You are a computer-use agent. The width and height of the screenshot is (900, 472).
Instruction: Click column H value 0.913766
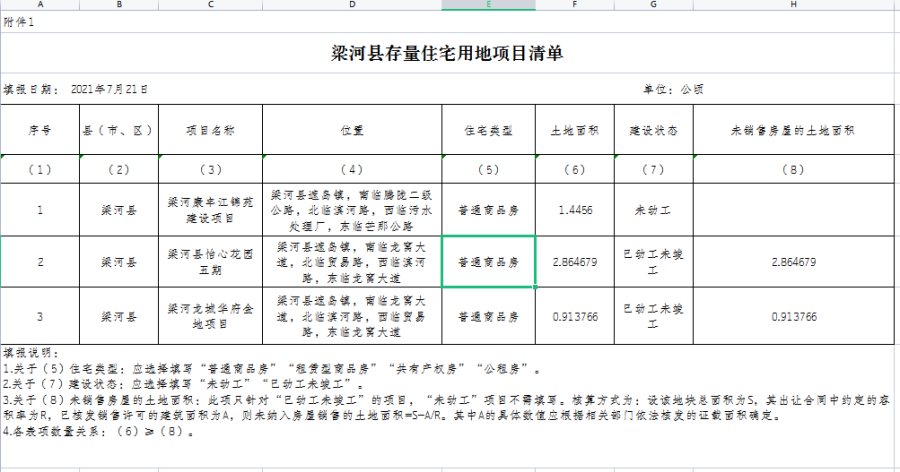click(794, 316)
